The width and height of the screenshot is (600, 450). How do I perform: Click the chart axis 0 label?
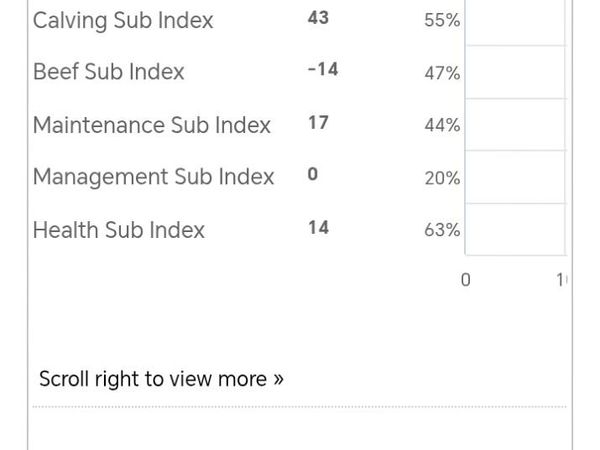pyautogui.click(x=465, y=280)
